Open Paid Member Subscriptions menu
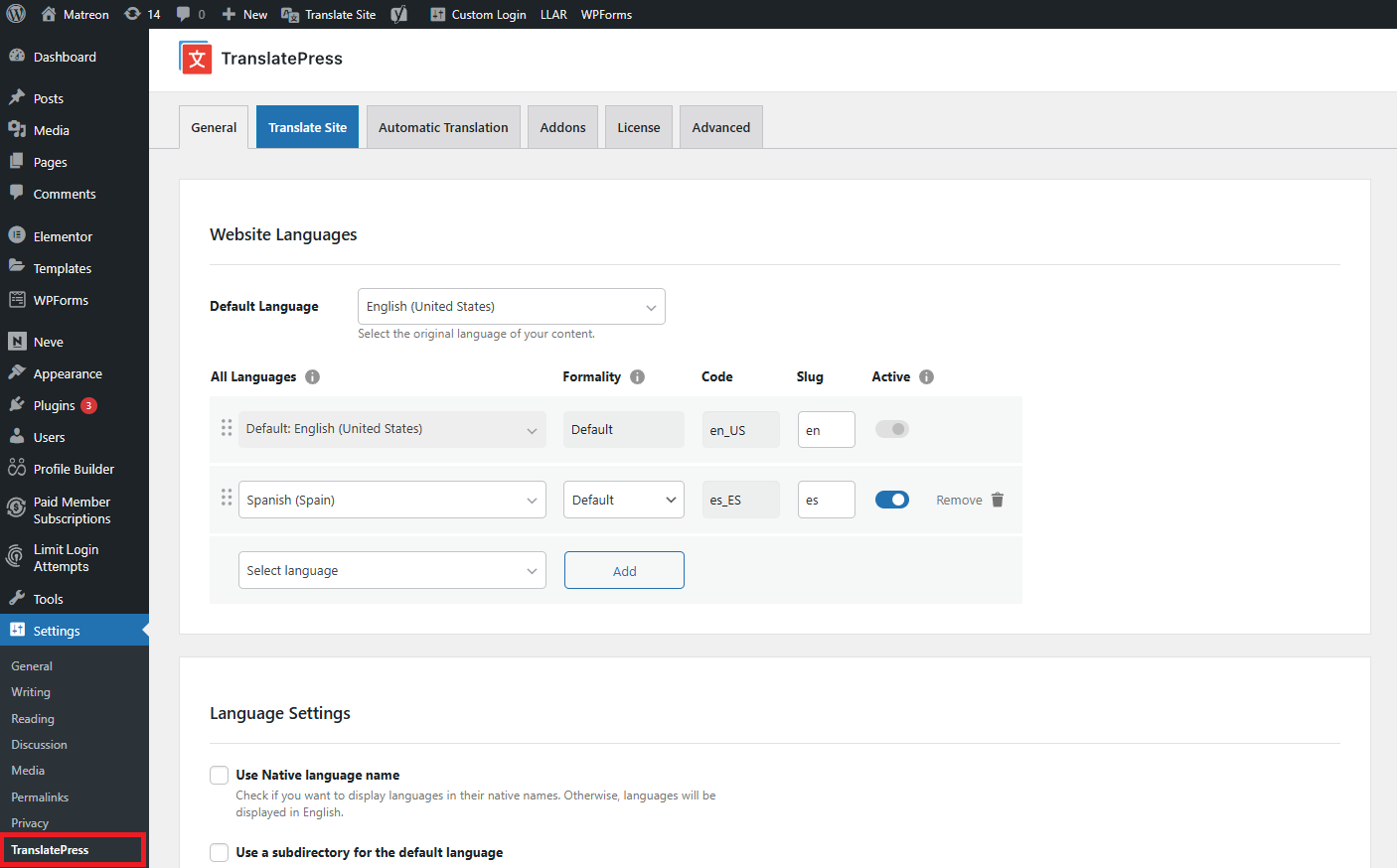Image resolution: width=1397 pixels, height=868 pixels. tap(75, 510)
